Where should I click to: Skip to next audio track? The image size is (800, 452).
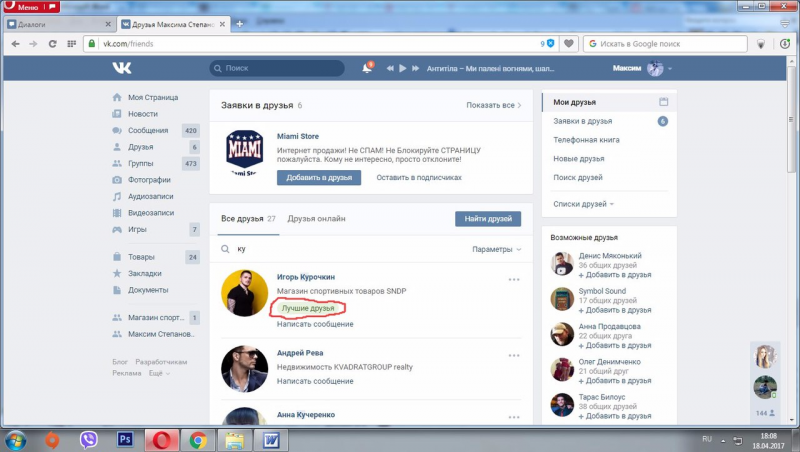pos(415,68)
